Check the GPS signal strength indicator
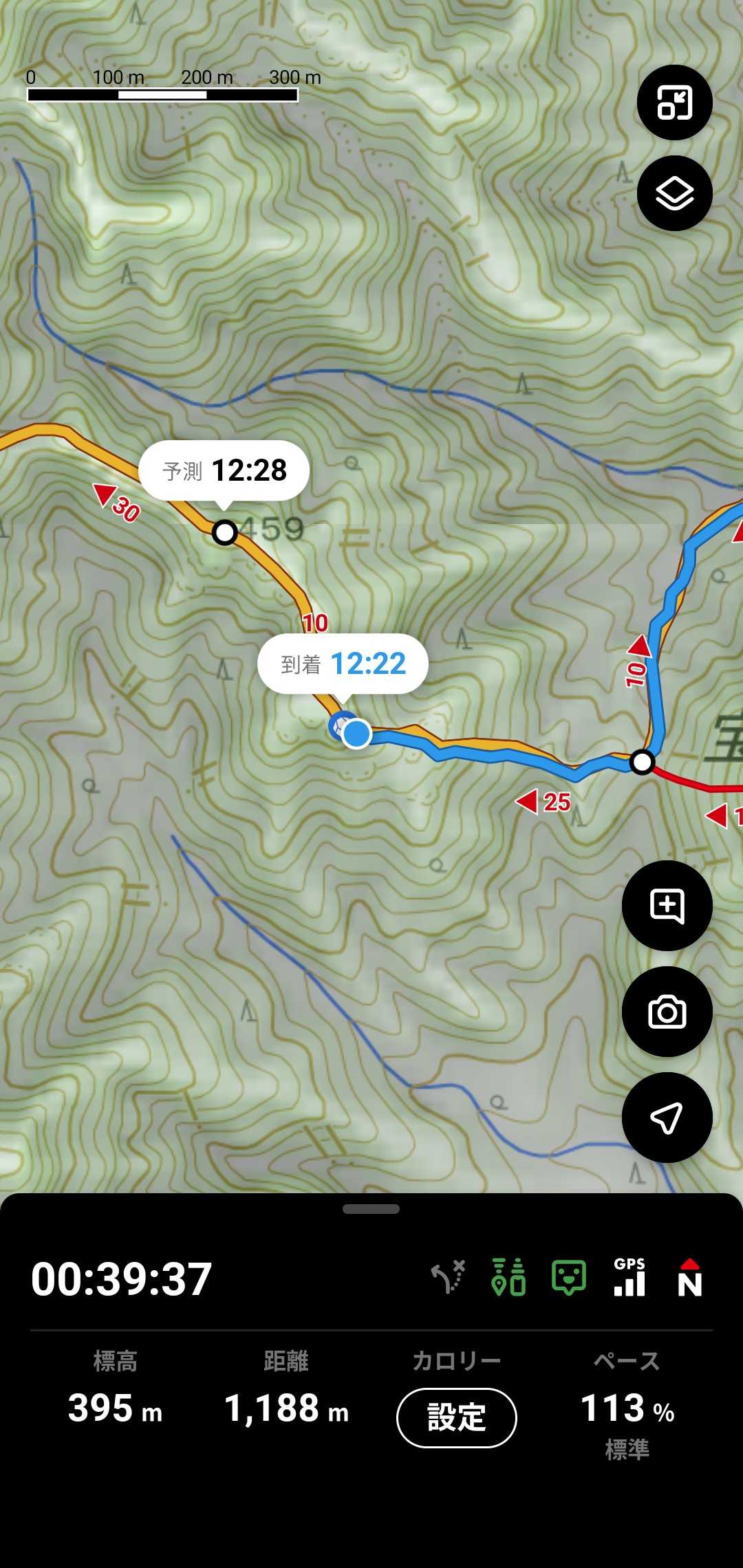The width and height of the screenshot is (743, 1568). point(629,1278)
